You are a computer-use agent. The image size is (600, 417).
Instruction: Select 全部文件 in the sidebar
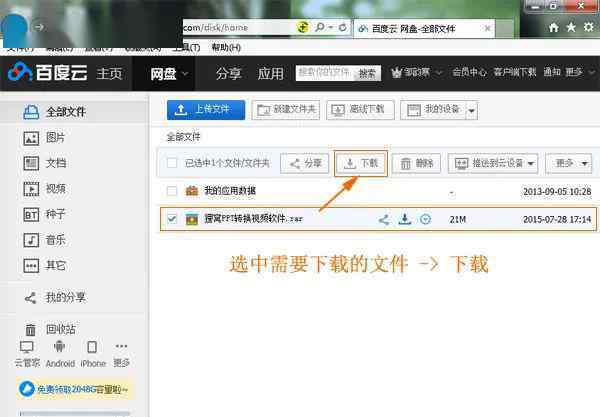coord(74,112)
